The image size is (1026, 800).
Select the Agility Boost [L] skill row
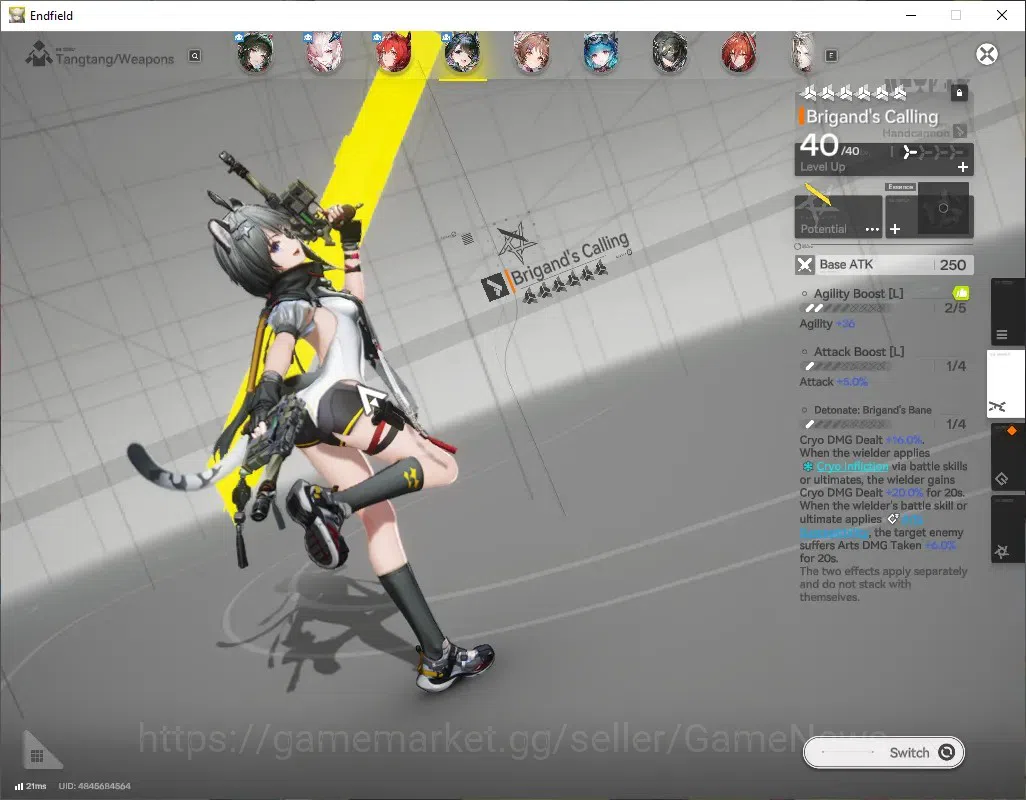pyautogui.click(x=884, y=308)
